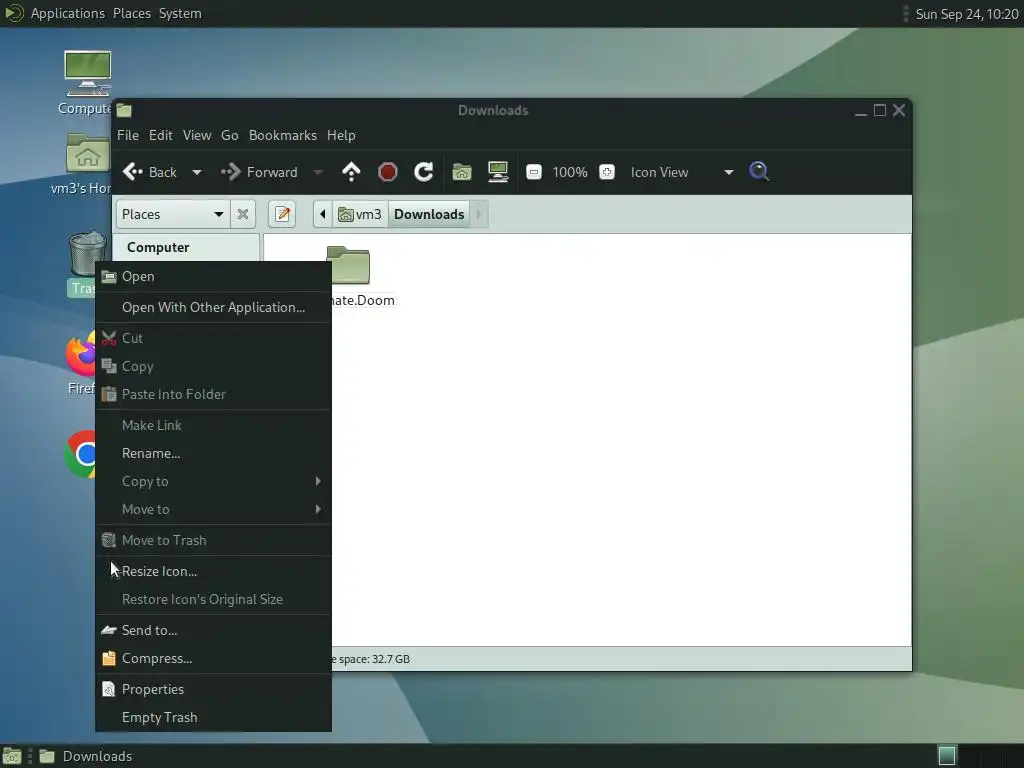The image size is (1024, 768).
Task: Open the Applications menu in top panel
Action: coord(67,13)
